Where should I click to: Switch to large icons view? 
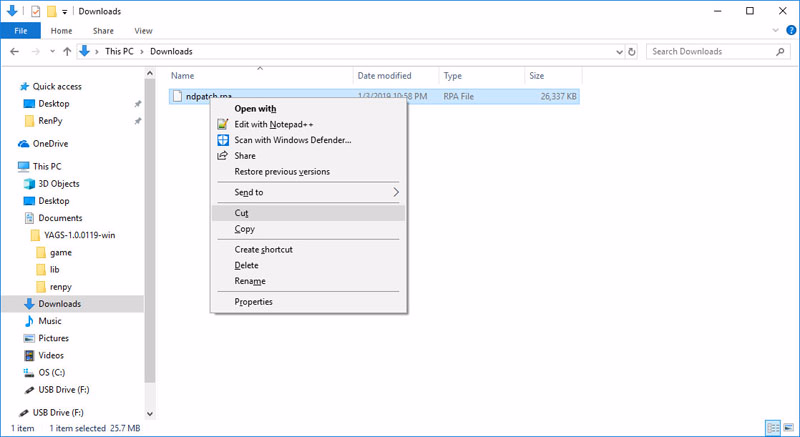[786, 427]
